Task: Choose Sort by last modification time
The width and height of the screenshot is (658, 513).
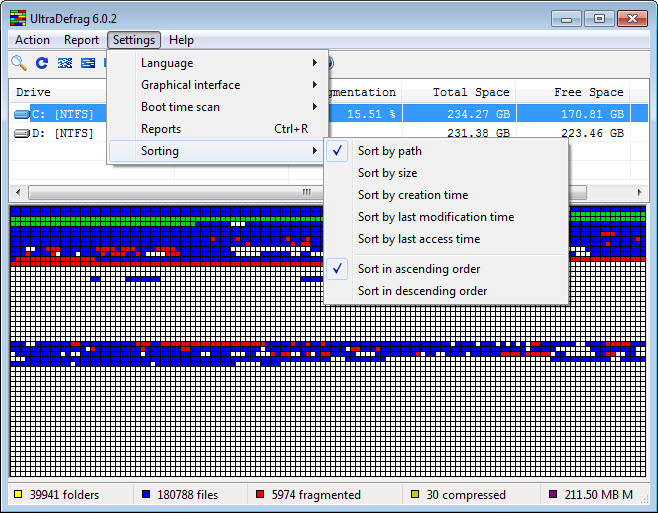Action: click(446, 217)
